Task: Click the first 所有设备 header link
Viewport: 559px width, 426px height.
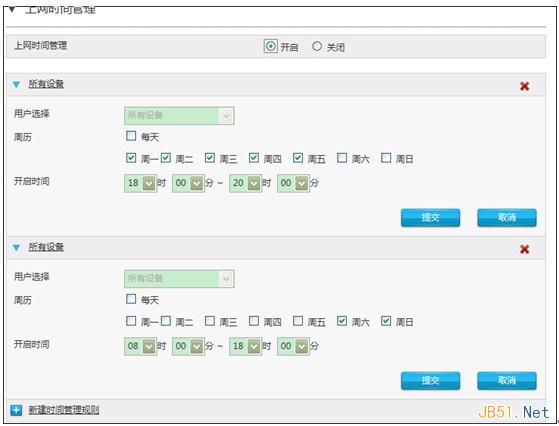Action: coord(46,84)
